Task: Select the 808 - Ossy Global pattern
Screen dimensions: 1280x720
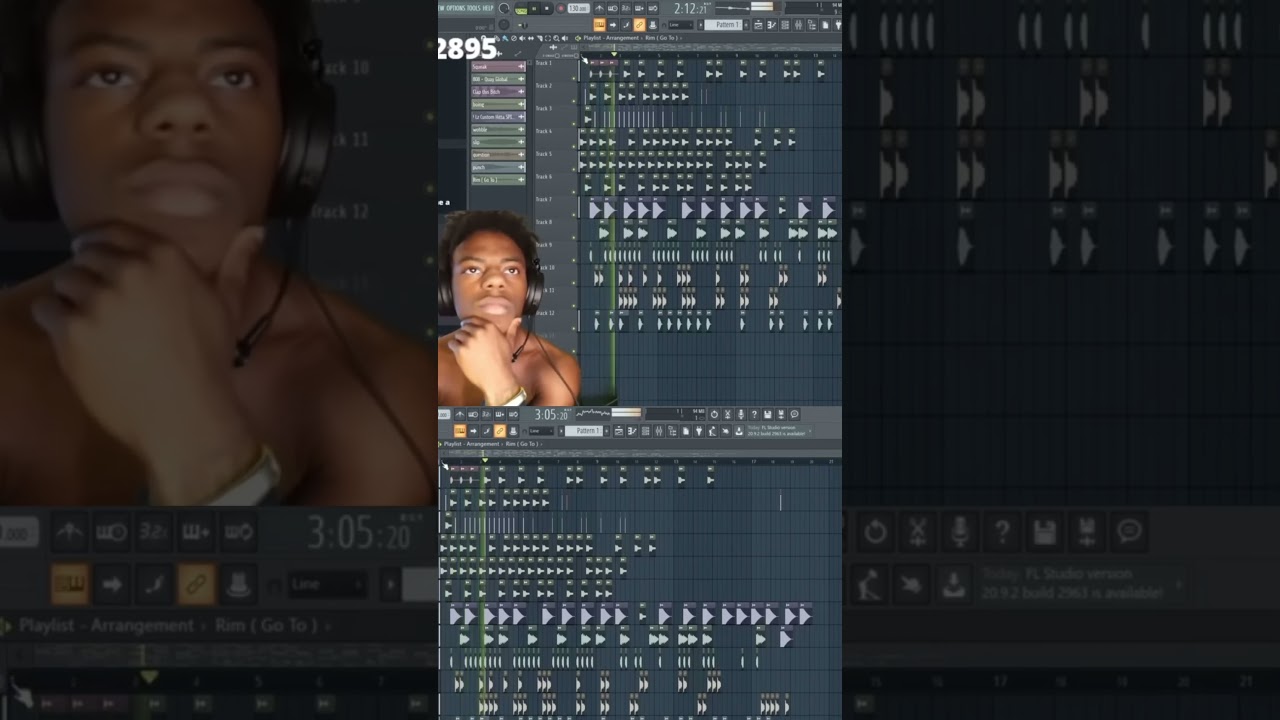Action: point(497,79)
